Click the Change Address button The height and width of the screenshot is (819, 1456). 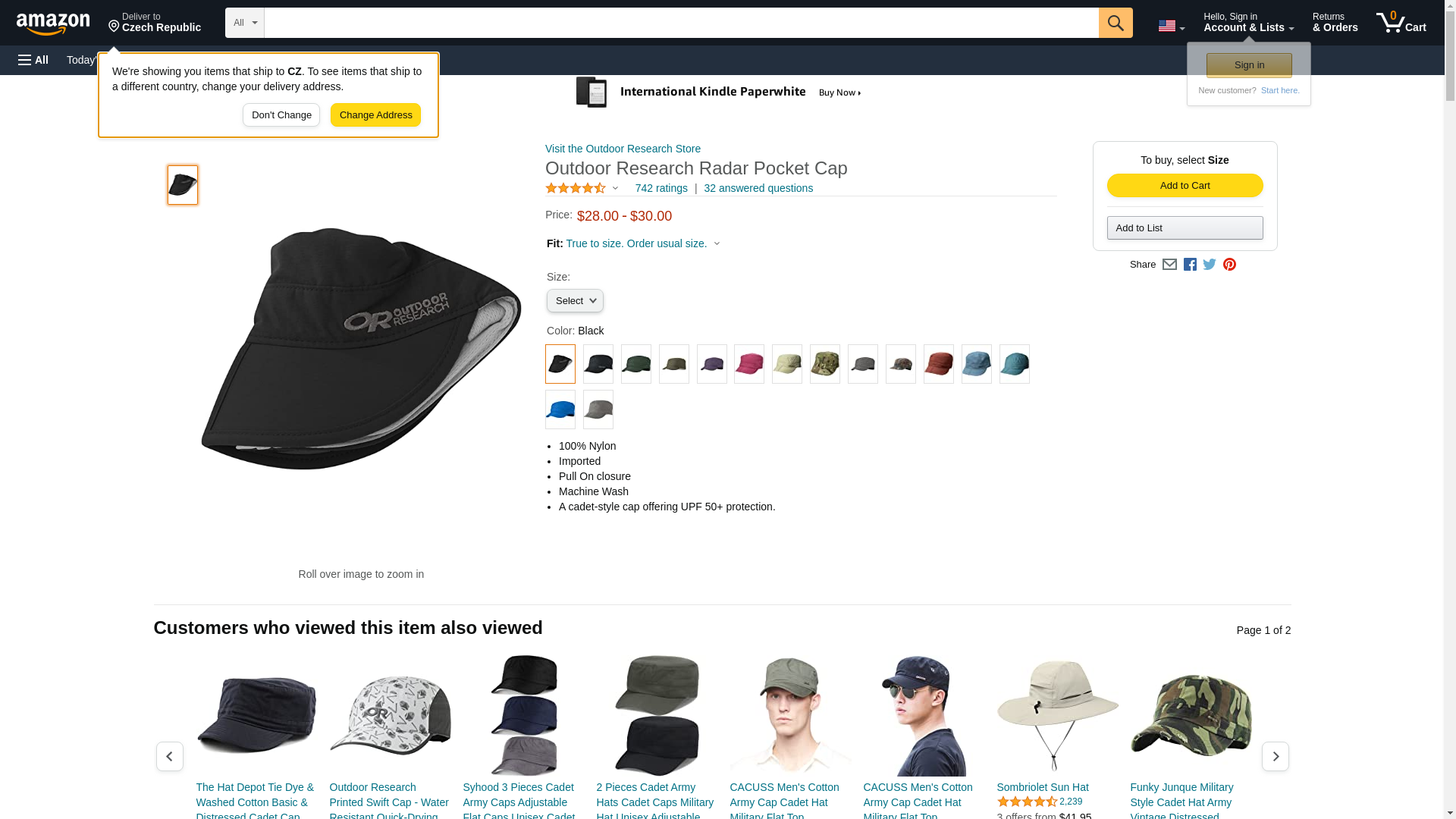pyautogui.click(x=375, y=115)
